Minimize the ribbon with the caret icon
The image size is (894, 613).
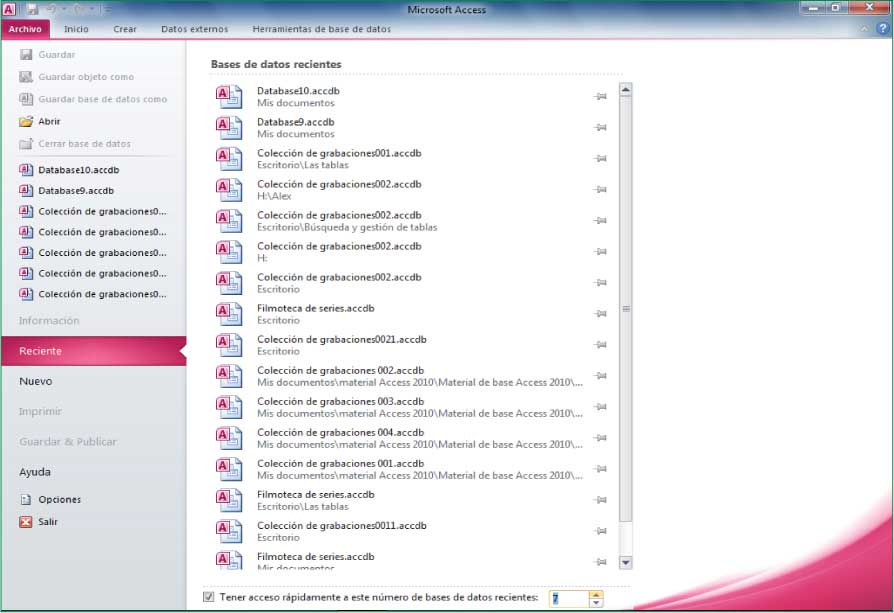(x=864, y=29)
